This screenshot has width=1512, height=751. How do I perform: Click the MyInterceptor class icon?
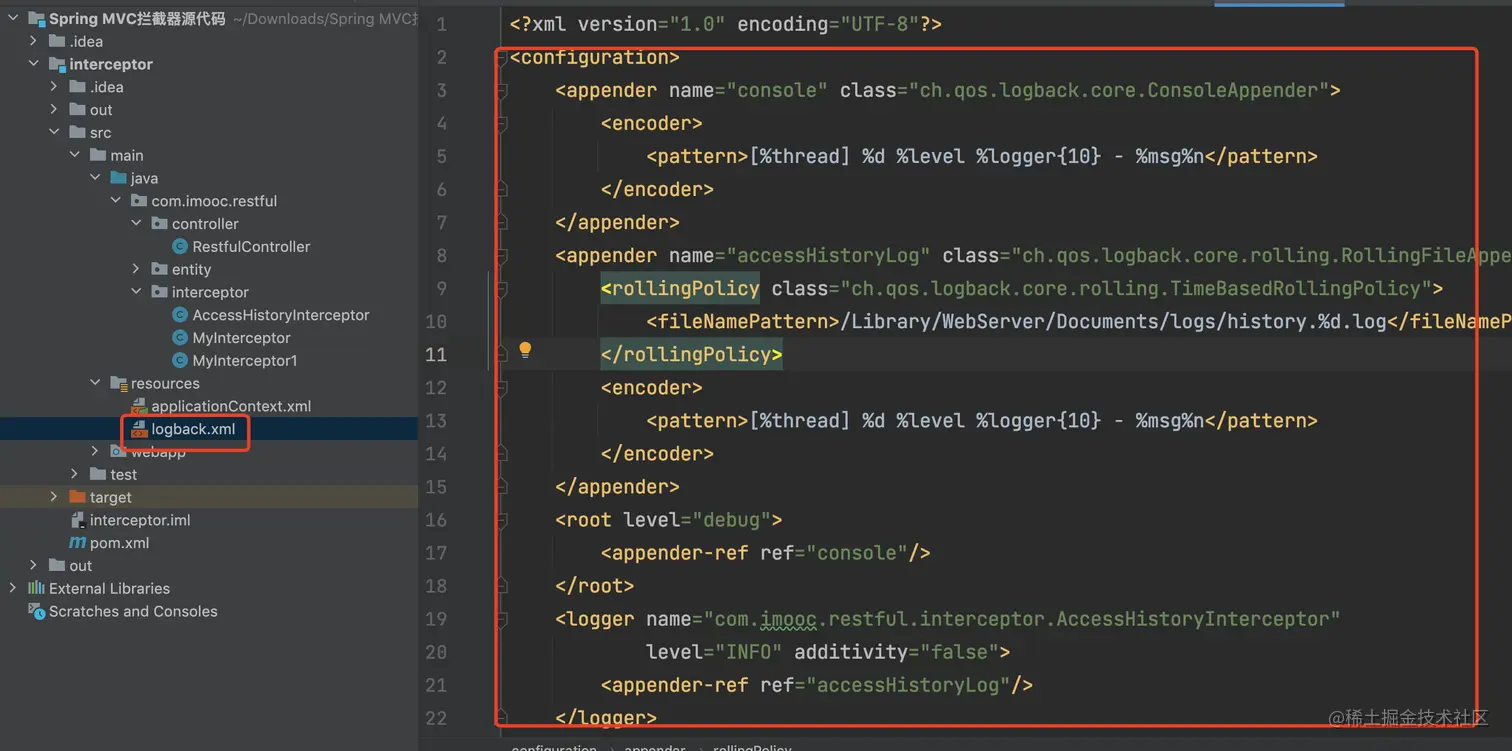tap(180, 338)
